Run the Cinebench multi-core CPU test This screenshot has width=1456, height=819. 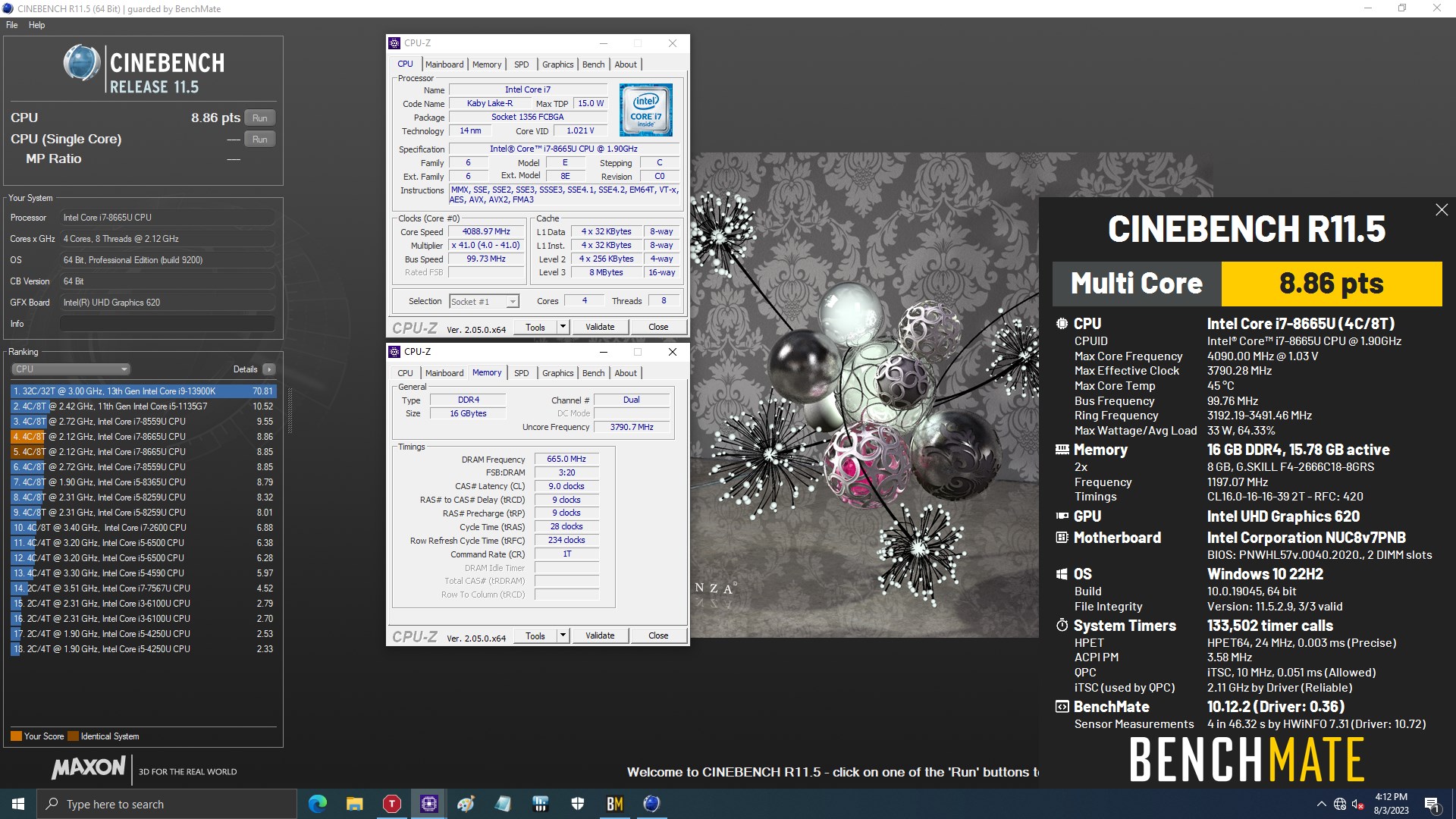point(259,118)
